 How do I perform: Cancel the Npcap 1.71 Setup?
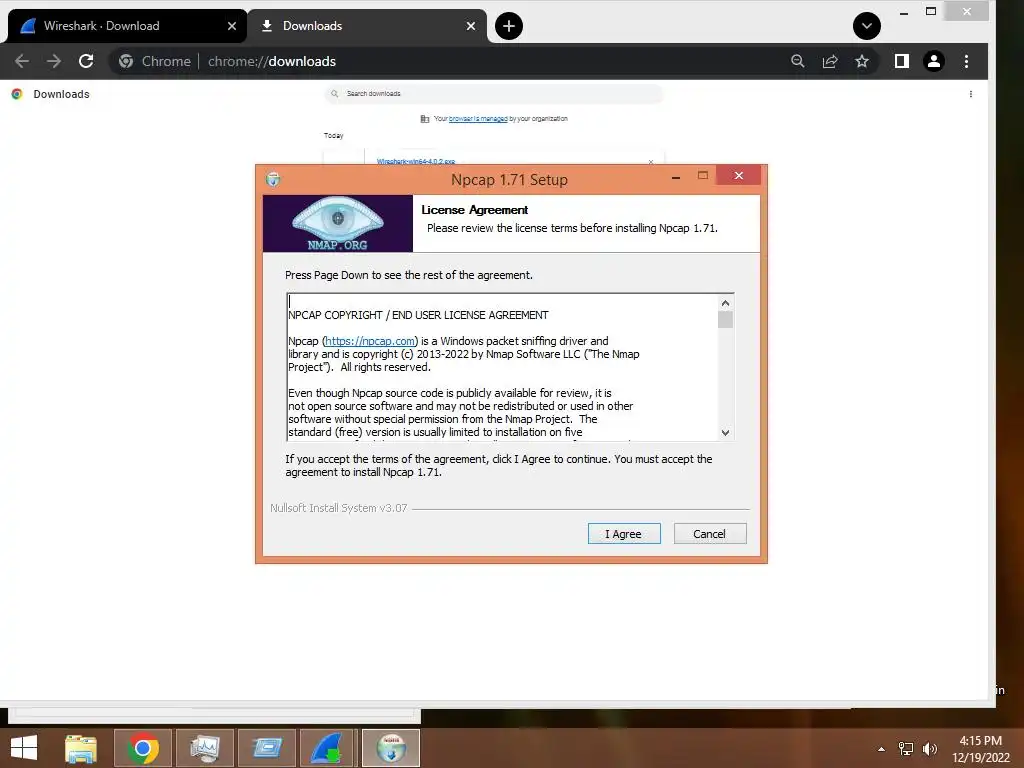click(x=710, y=534)
